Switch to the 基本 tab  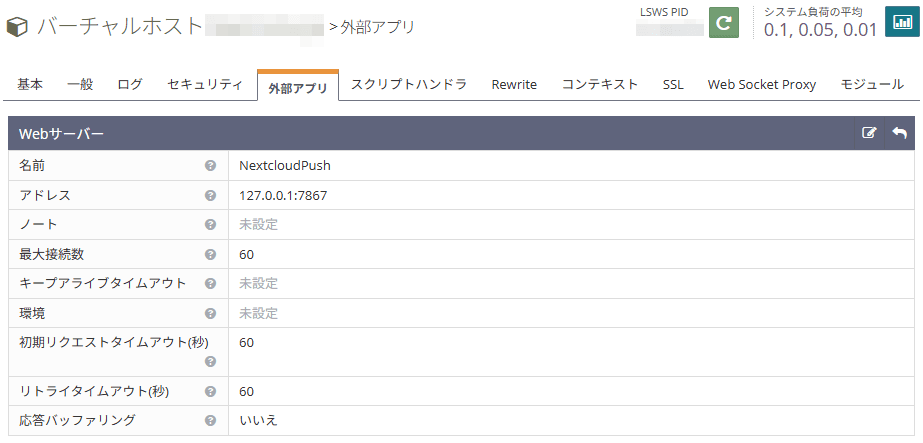click(x=30, y=85)
